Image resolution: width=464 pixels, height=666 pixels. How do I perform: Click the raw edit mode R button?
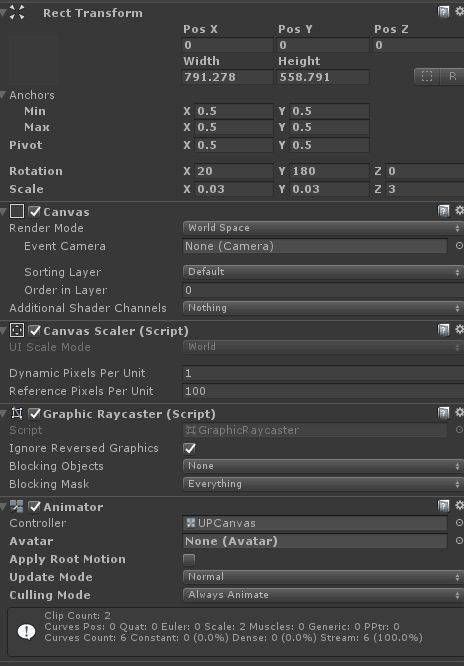[452, 76]
